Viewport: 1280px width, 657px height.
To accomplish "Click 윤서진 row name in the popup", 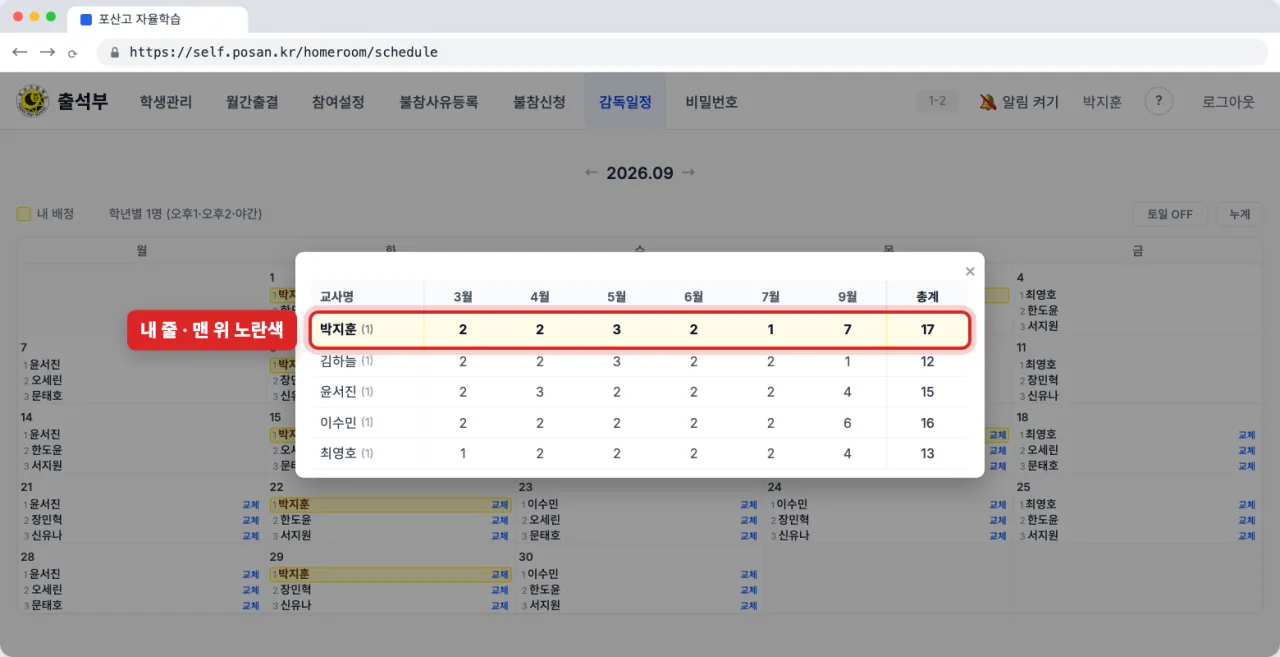I will click(x=338, y=392).
